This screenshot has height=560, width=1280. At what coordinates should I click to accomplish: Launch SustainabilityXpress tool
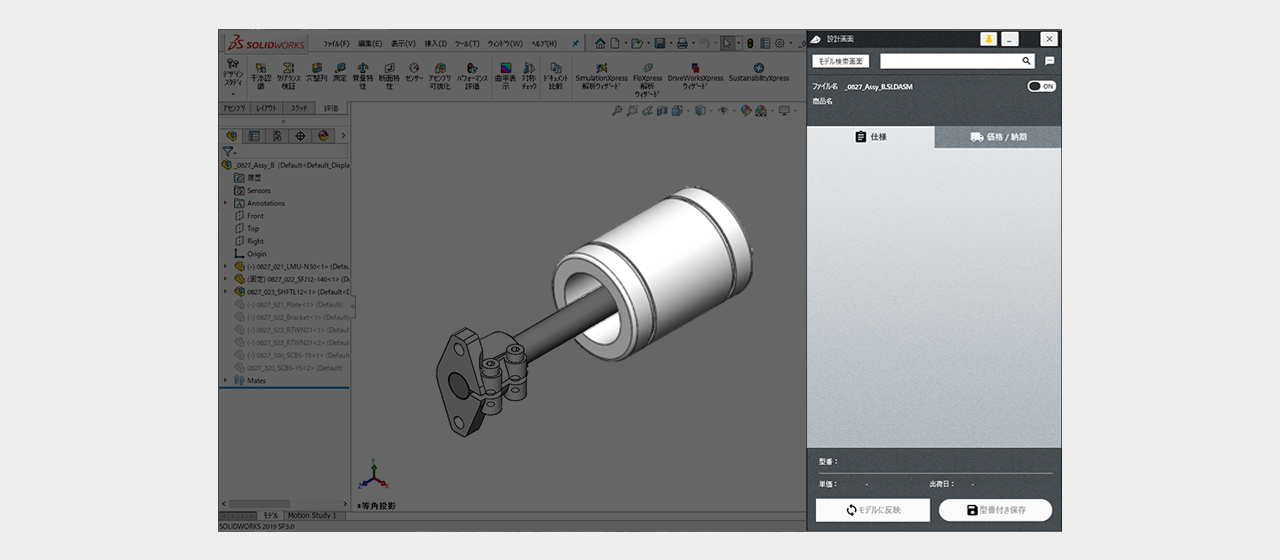758,72
